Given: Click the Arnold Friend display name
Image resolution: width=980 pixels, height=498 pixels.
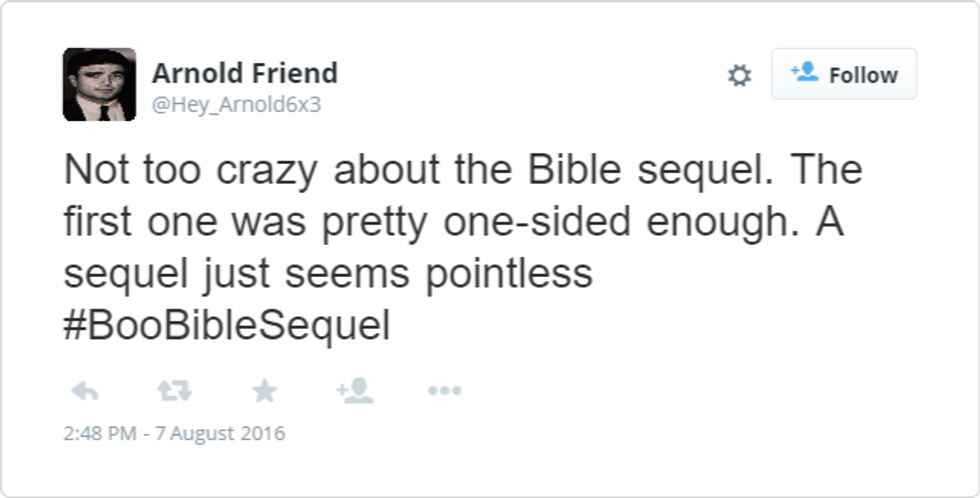Looking at the screenshot, I should [244, 73].
